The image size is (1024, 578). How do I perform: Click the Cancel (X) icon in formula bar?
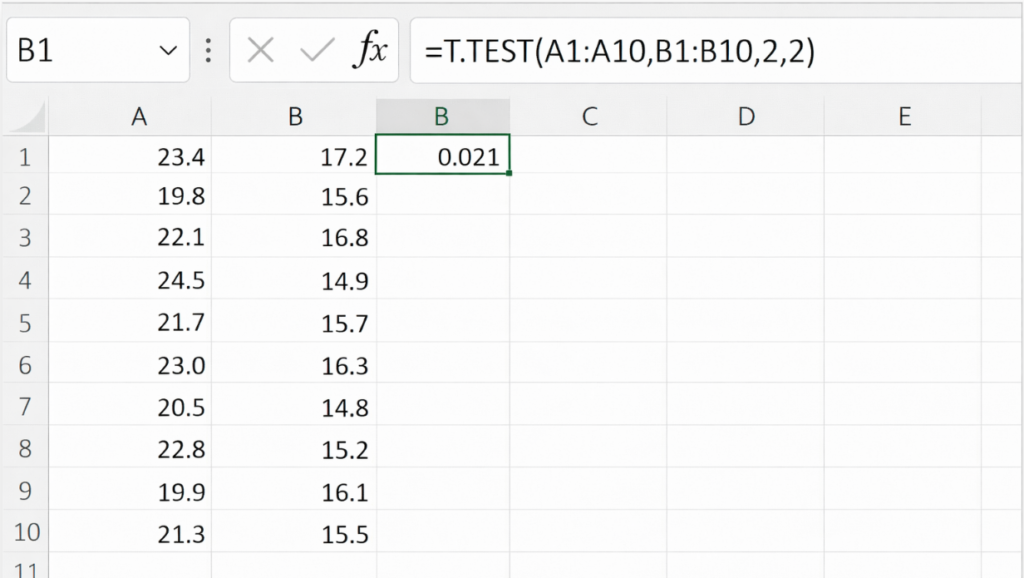261,51
